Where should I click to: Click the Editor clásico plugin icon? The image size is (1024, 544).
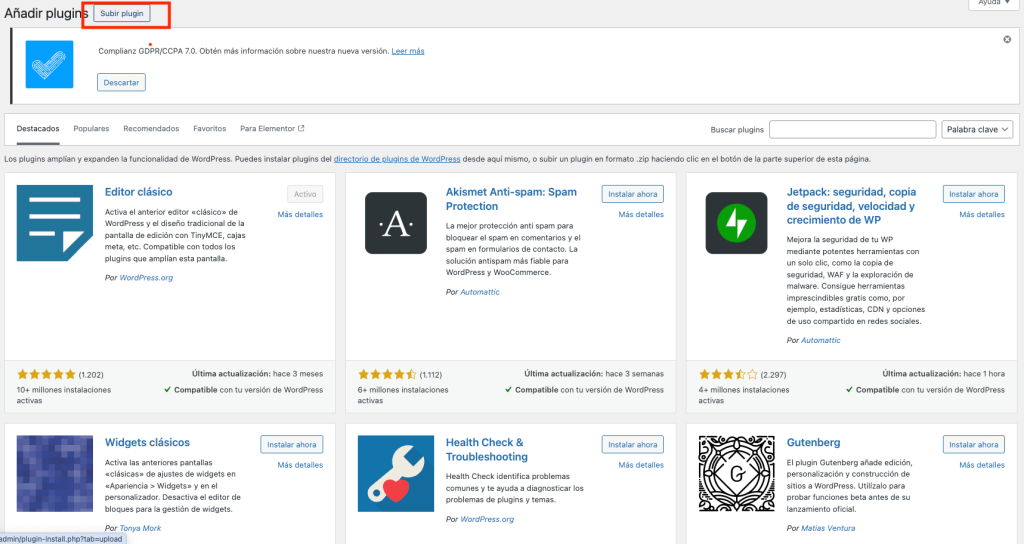click(x=55, y=223)
